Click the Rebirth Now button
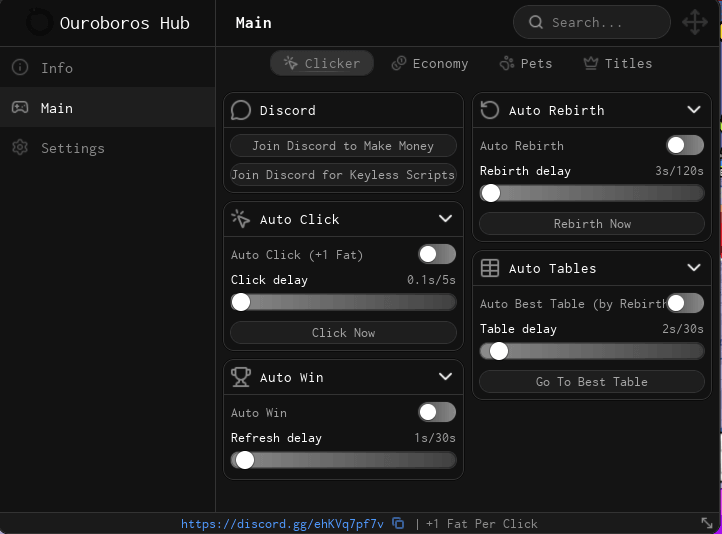The height and width of the screenshot is (534, 722). coord(592,224)
